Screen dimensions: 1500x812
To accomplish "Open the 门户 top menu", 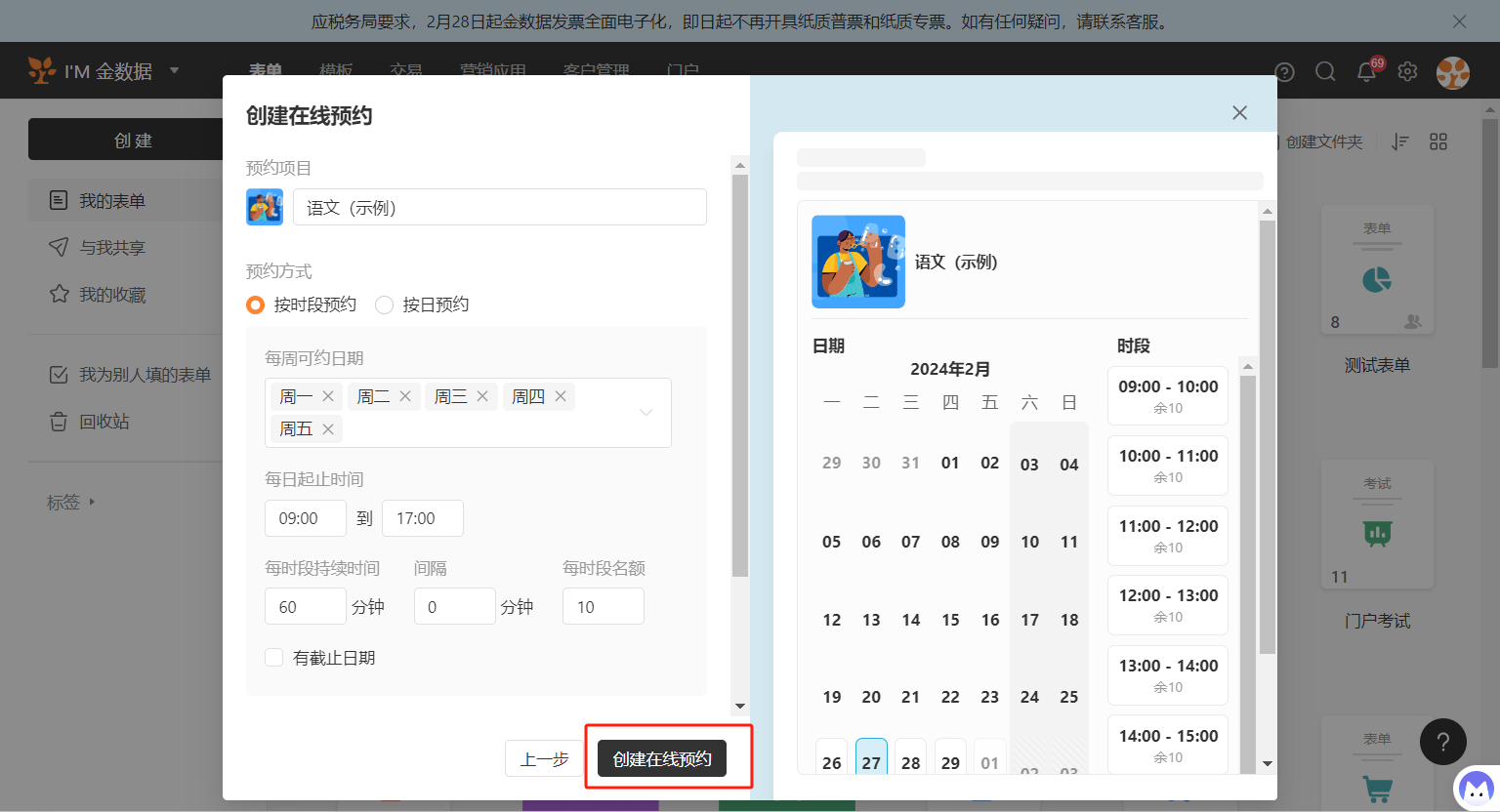I will coord(683,70).
